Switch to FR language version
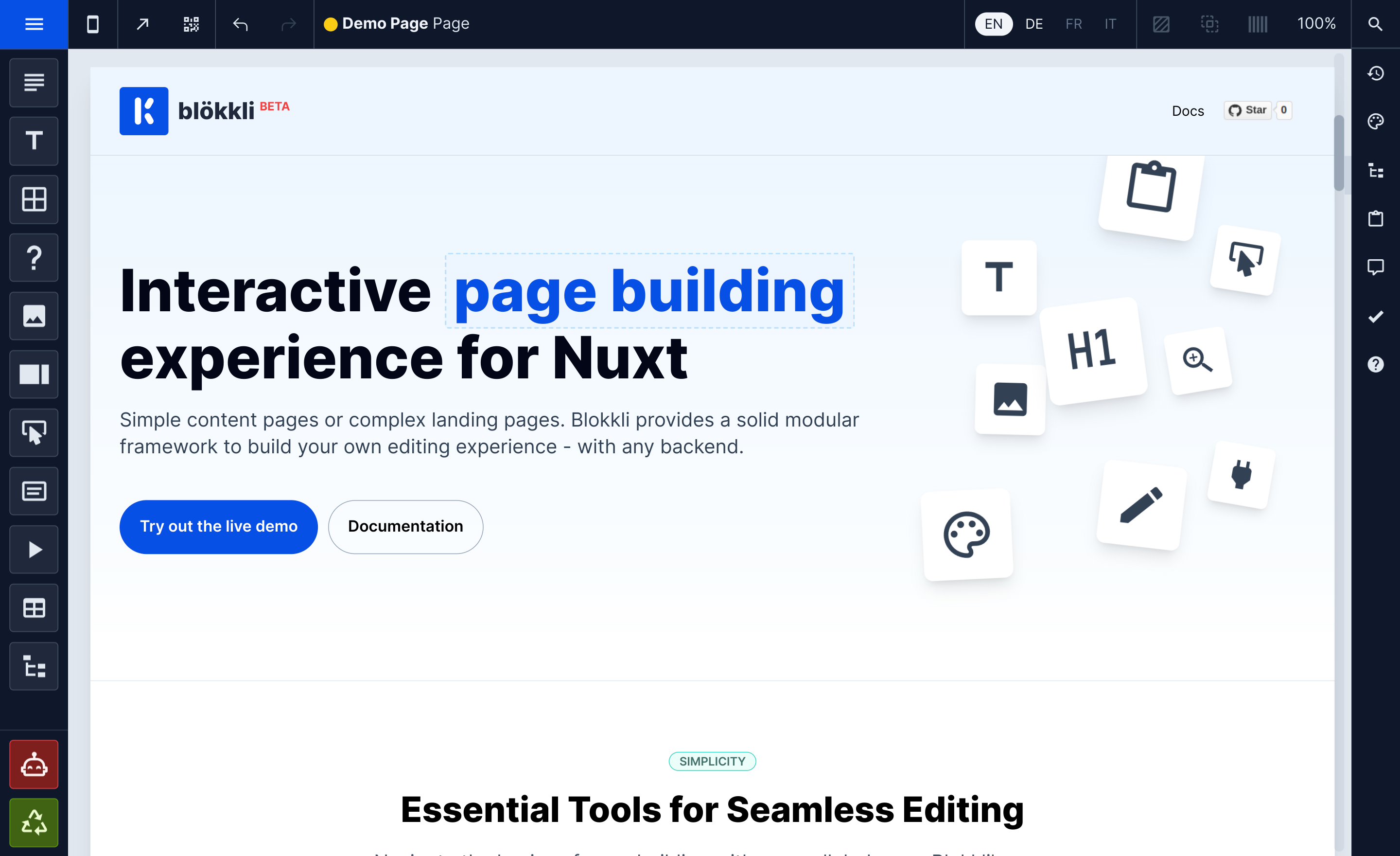Image resolution: width=1400 pixels, height=856 pixels. [x=1073, y=23]
